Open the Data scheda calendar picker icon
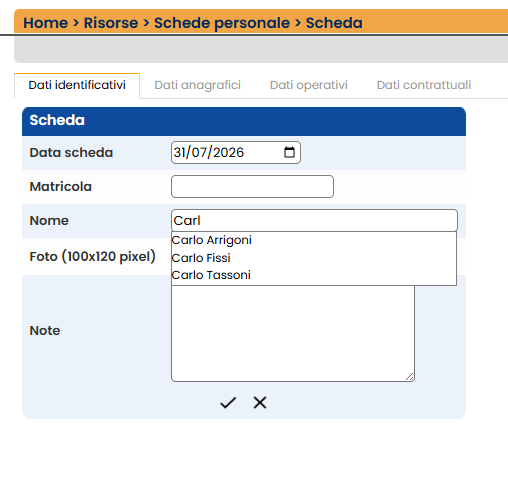The image size is (508, 495). tap(289, 152)
